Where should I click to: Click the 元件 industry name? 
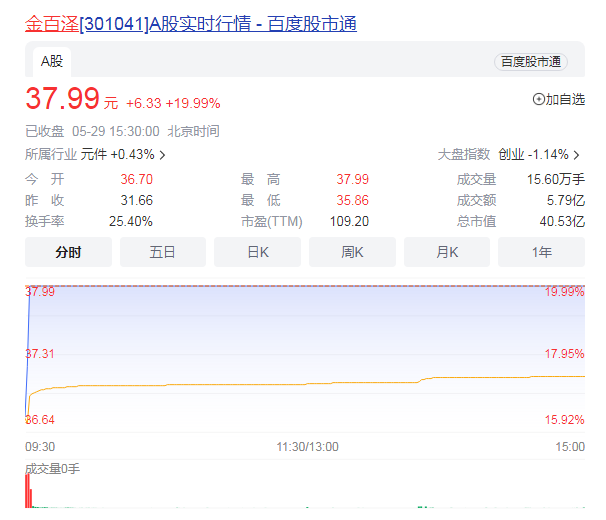coord(94,155)
